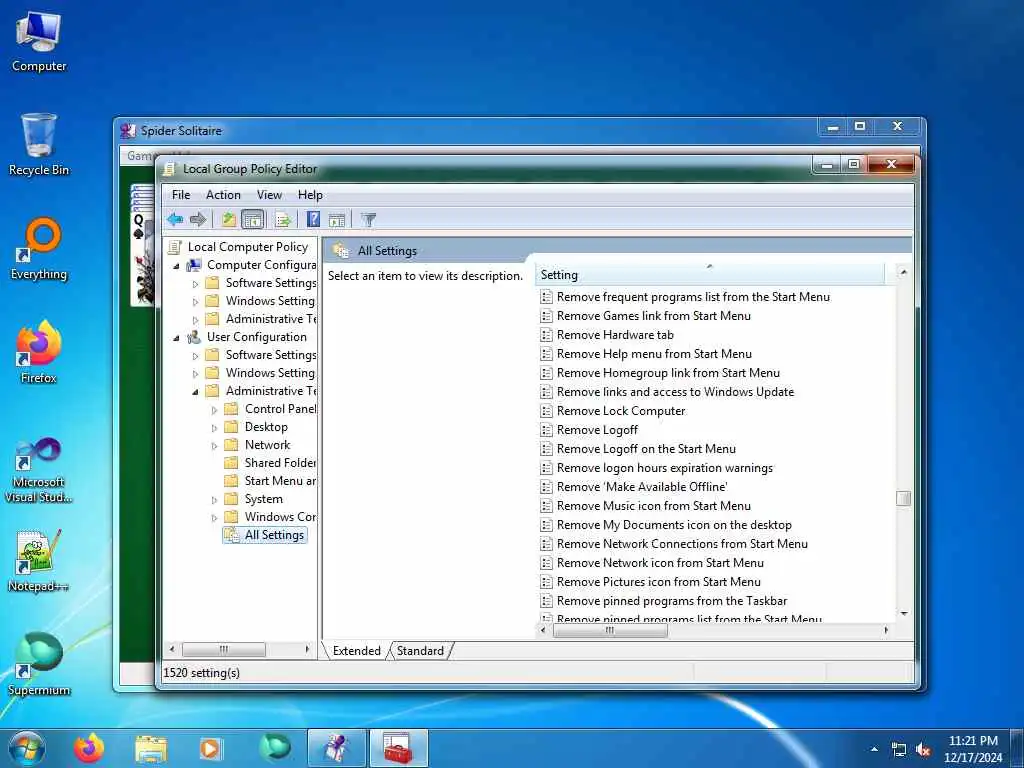1024x768 pixels.
Task: Select Start Menu and Taskbar tree item
Action: click(x=280, y=481)
